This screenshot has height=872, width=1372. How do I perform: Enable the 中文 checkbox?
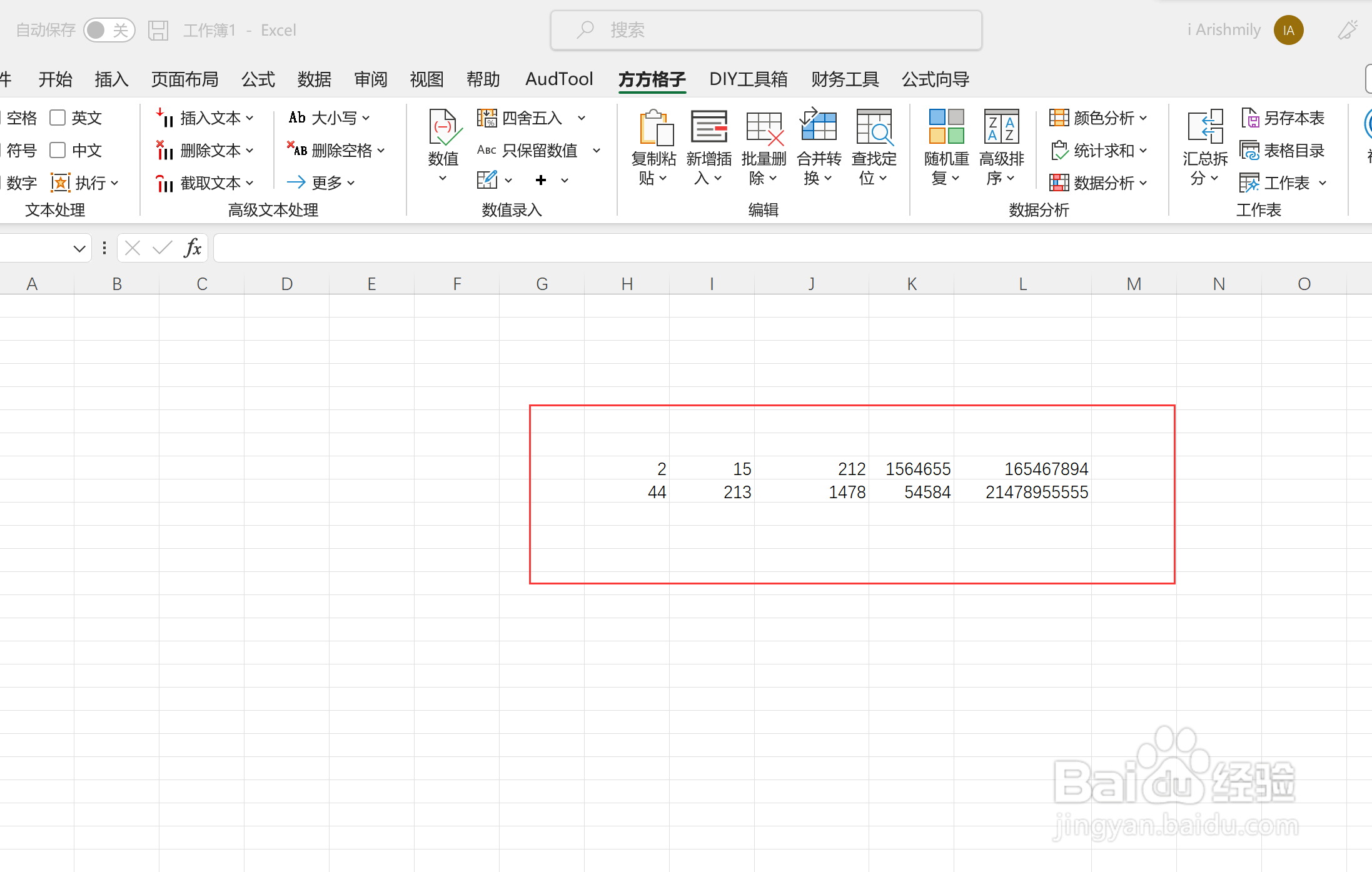click(57, 150)
